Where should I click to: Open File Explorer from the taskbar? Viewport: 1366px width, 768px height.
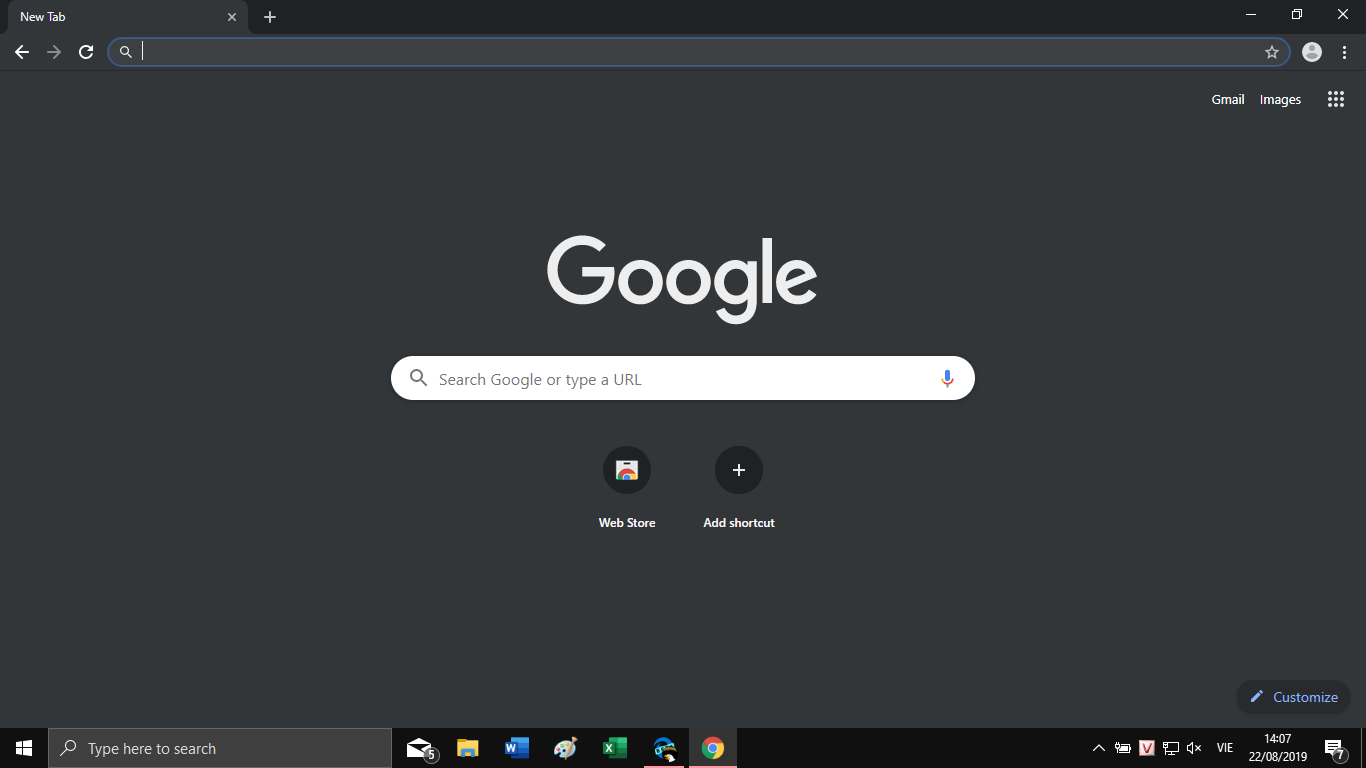[468, 748]
